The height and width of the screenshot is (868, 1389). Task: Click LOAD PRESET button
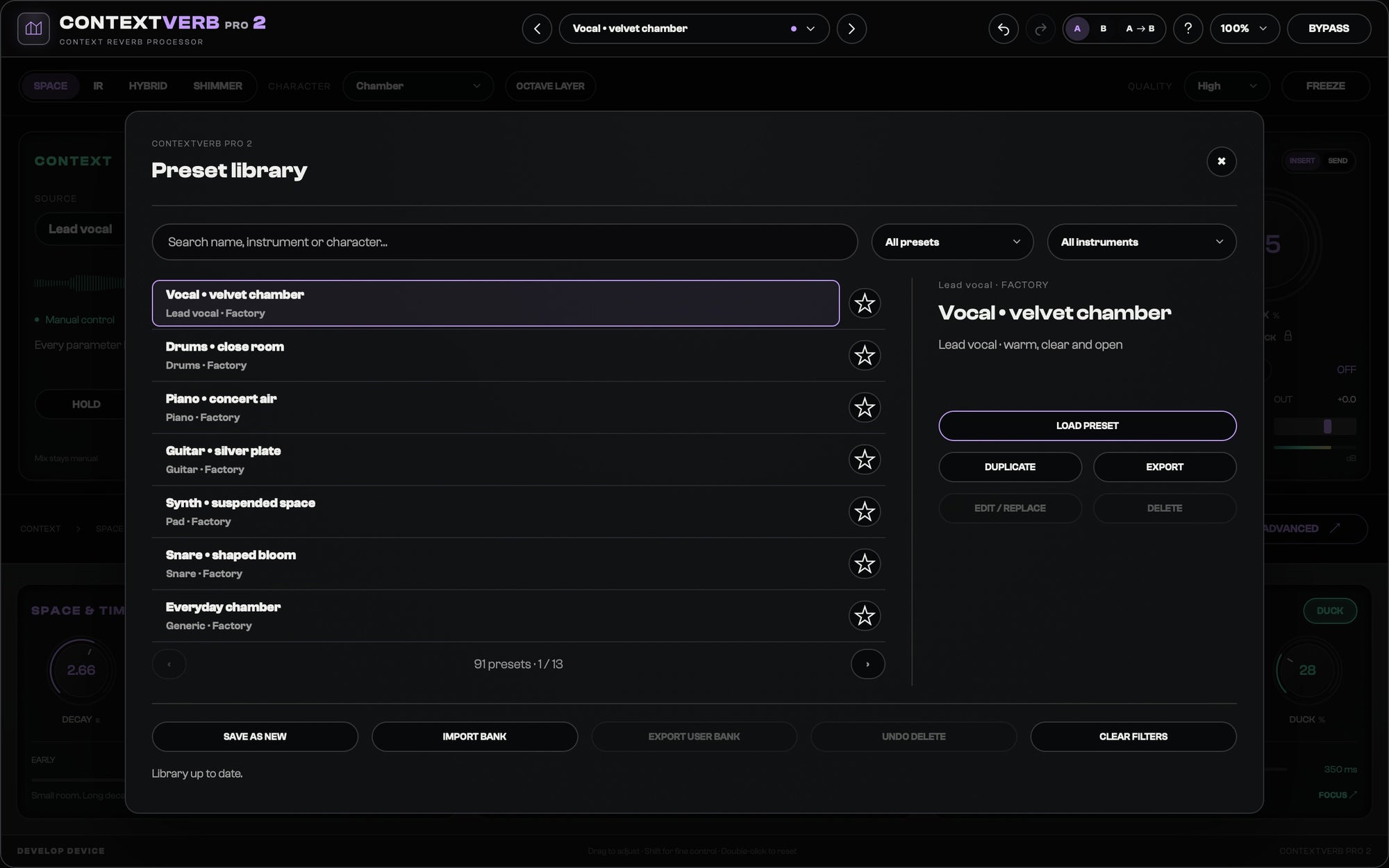1087,426
